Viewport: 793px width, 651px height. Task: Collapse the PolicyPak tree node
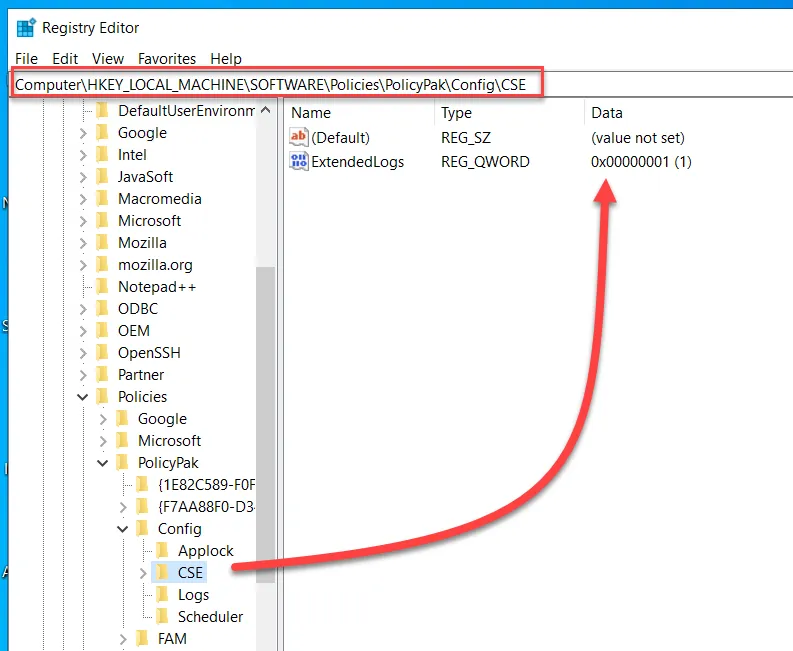[x=103, y=463]
